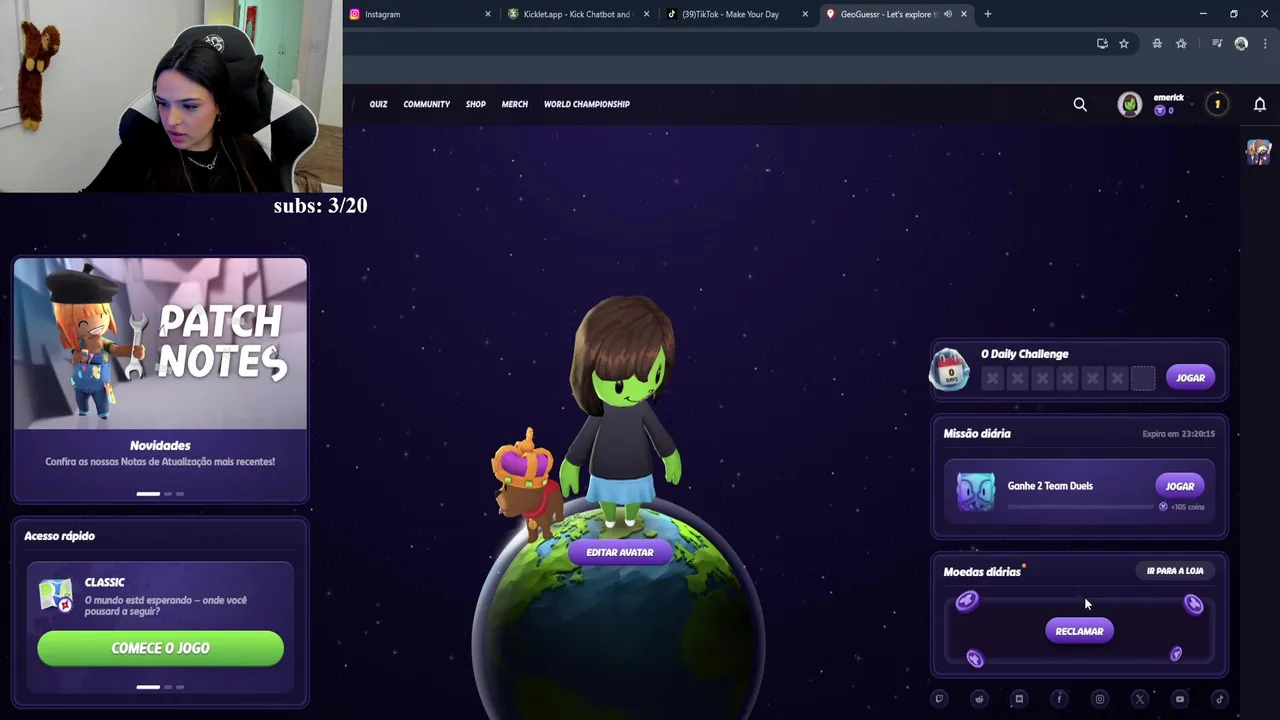
Task: Click the Daily Challenge calendar icon
Action: click(950, 369)
